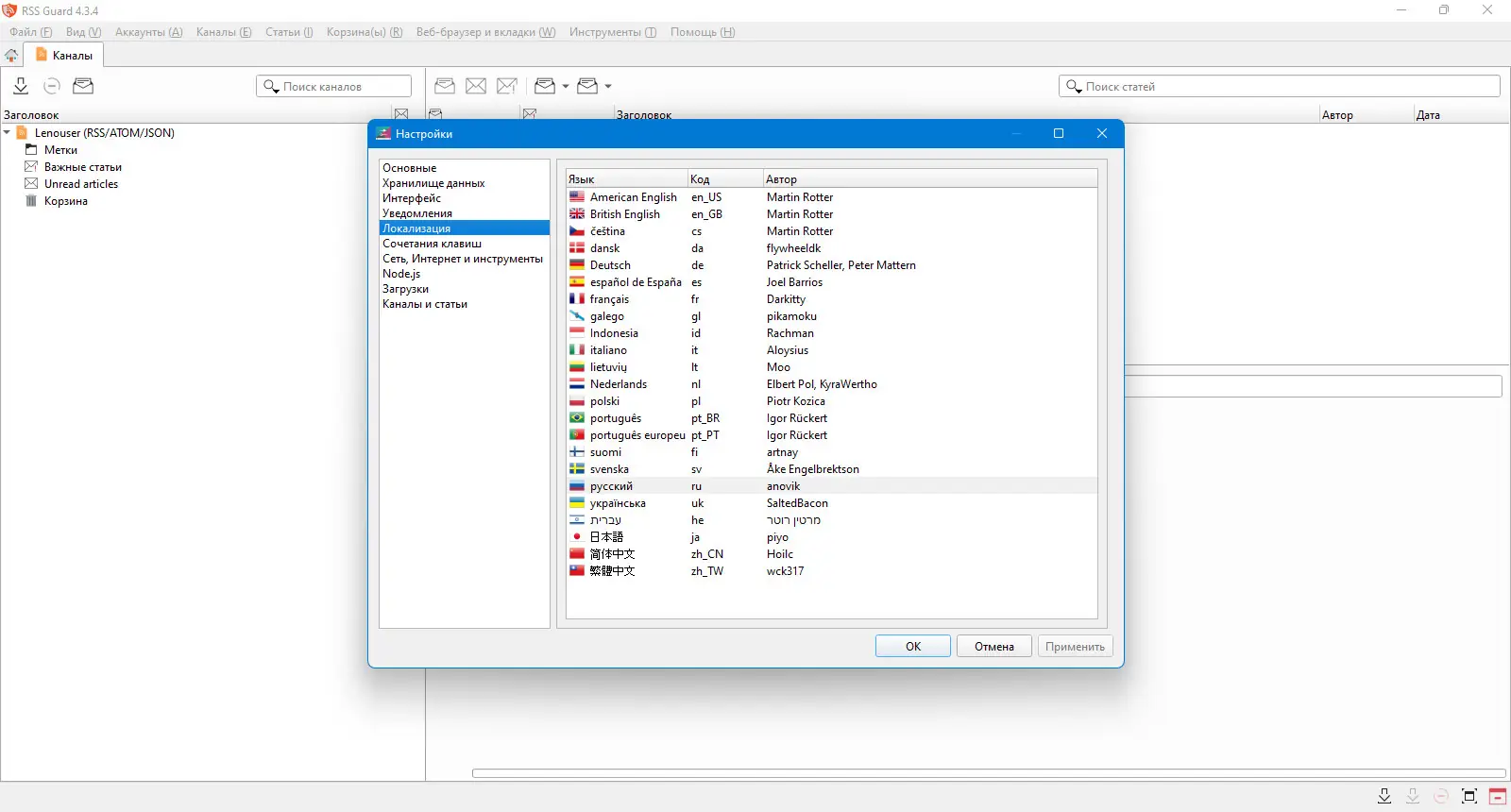The image size is (1511, 812).
Task: Click the stop running fetch icon in feeds toolbar
Action: 52,86
